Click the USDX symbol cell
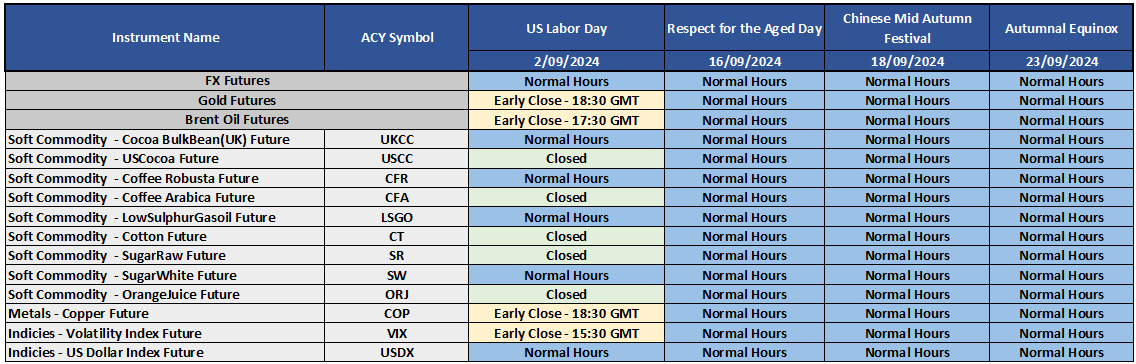1136x364 pixels. 397,352
